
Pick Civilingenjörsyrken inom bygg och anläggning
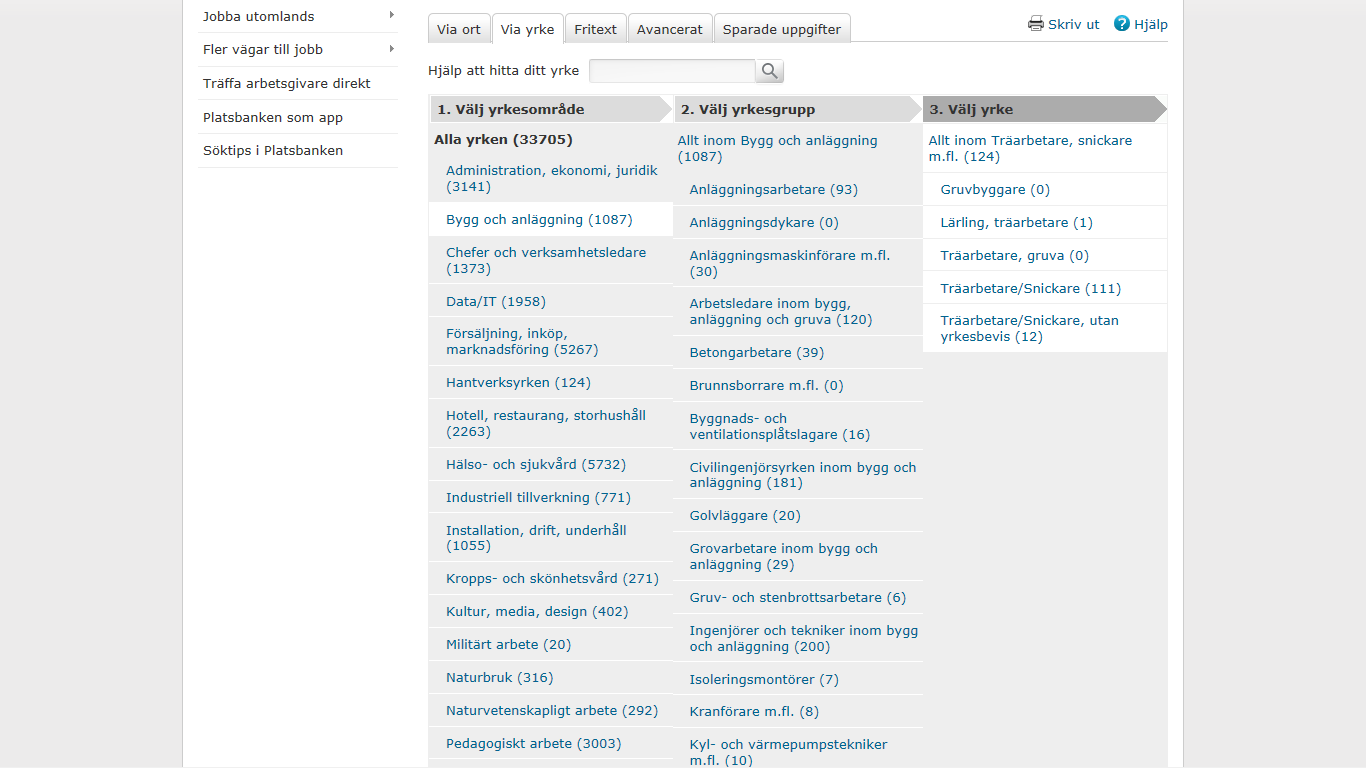pyautogui.click(x=803, y=475)
